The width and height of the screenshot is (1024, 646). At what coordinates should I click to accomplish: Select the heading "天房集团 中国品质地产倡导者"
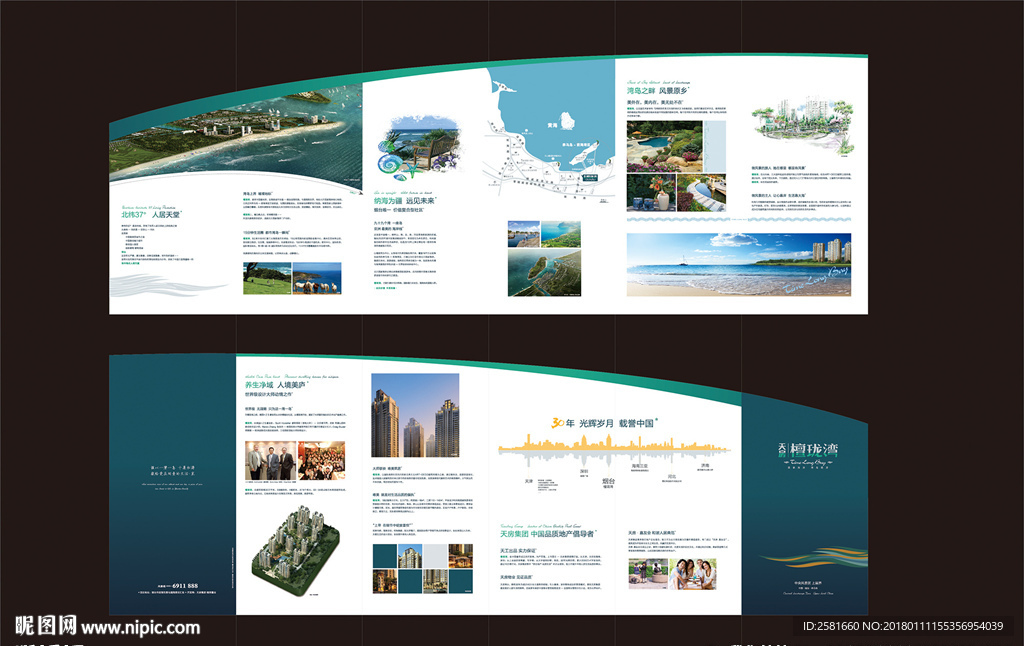pyautogui.click(x=548, y=534)
